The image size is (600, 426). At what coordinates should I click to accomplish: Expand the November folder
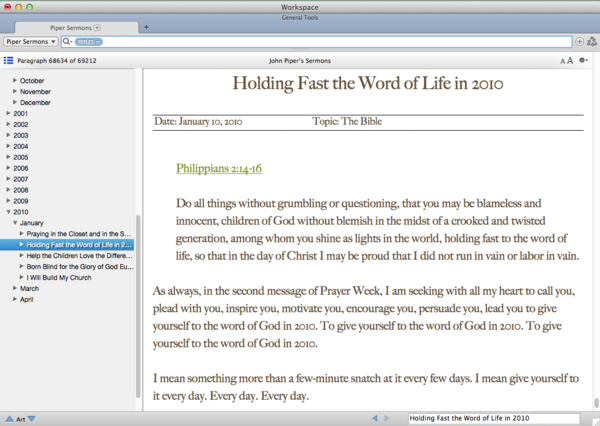[x=15, y=91]
